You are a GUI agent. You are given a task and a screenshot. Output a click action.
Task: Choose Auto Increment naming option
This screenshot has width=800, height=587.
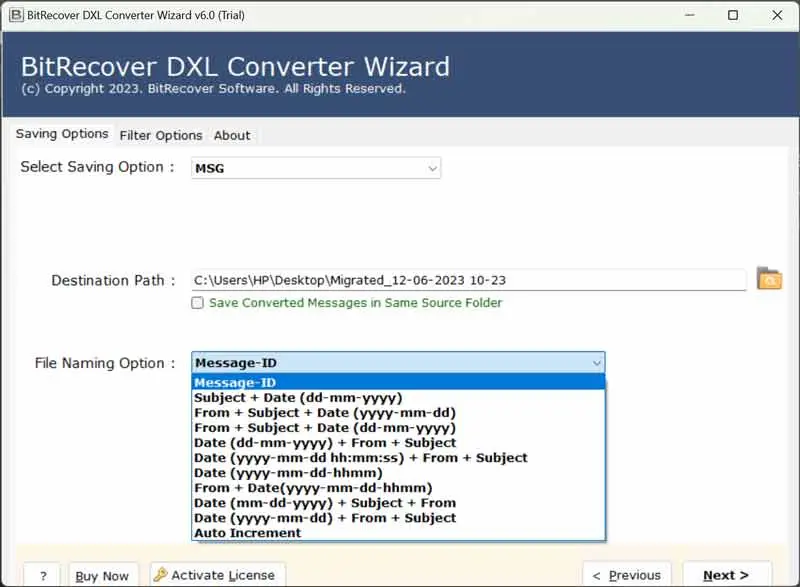click(x=398, y=533)
